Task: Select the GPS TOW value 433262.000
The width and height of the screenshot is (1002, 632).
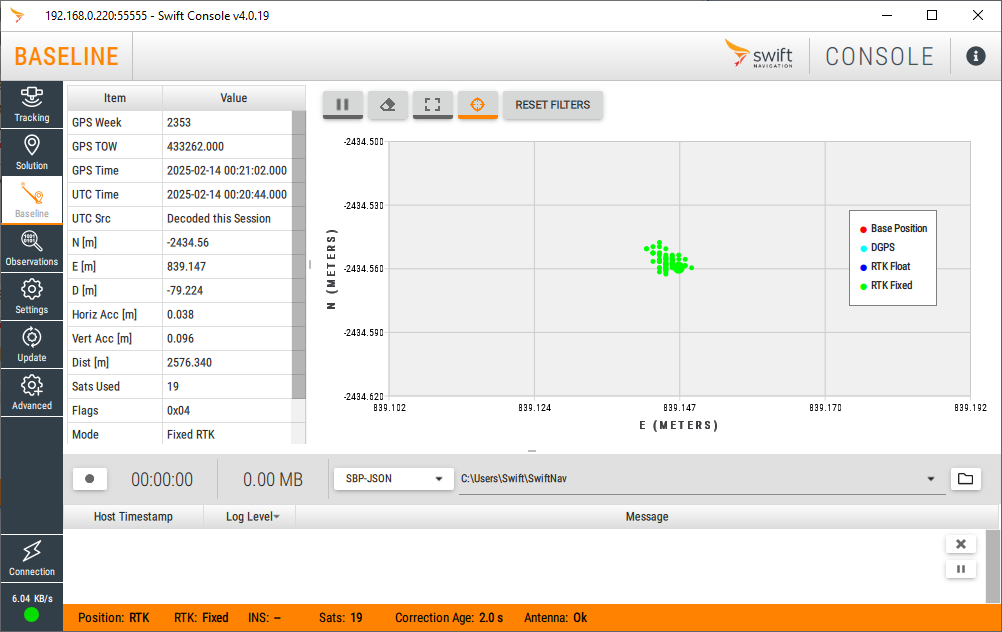Action: [x=196, y=146]
